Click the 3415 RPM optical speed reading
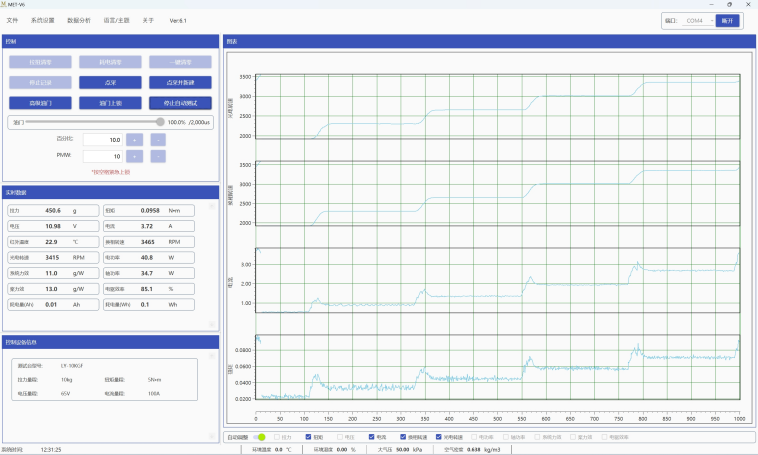 coord(53,258)
